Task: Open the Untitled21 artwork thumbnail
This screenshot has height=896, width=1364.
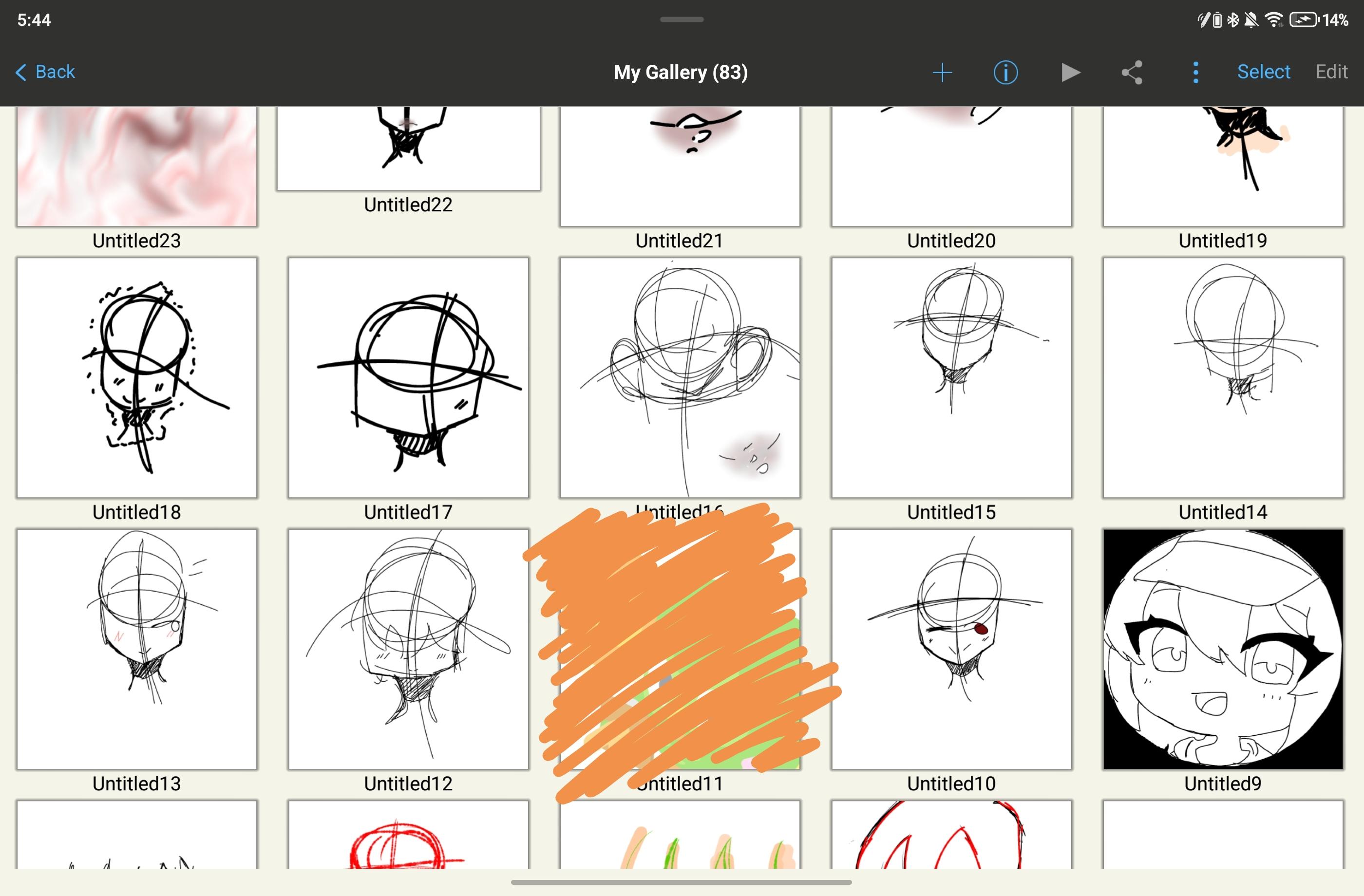Action: [680, 166]
